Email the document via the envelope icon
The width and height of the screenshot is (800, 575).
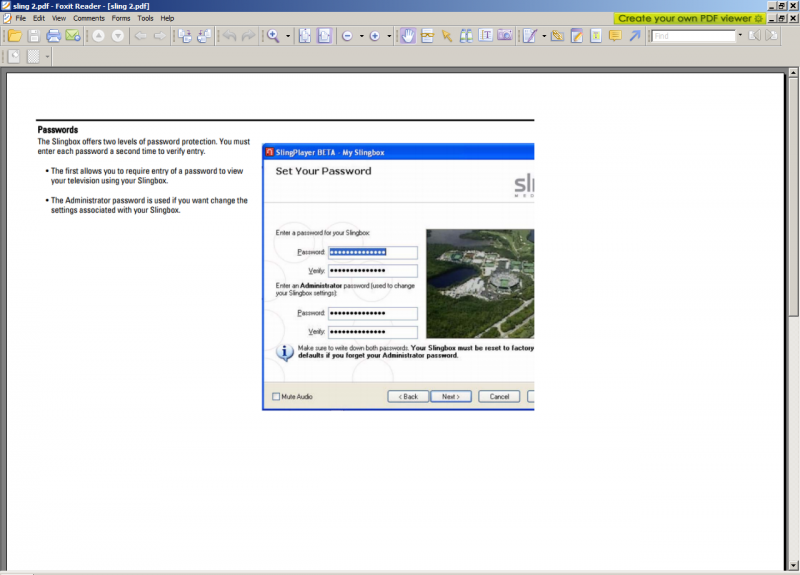pyautogui.click(x=72, y=36)
